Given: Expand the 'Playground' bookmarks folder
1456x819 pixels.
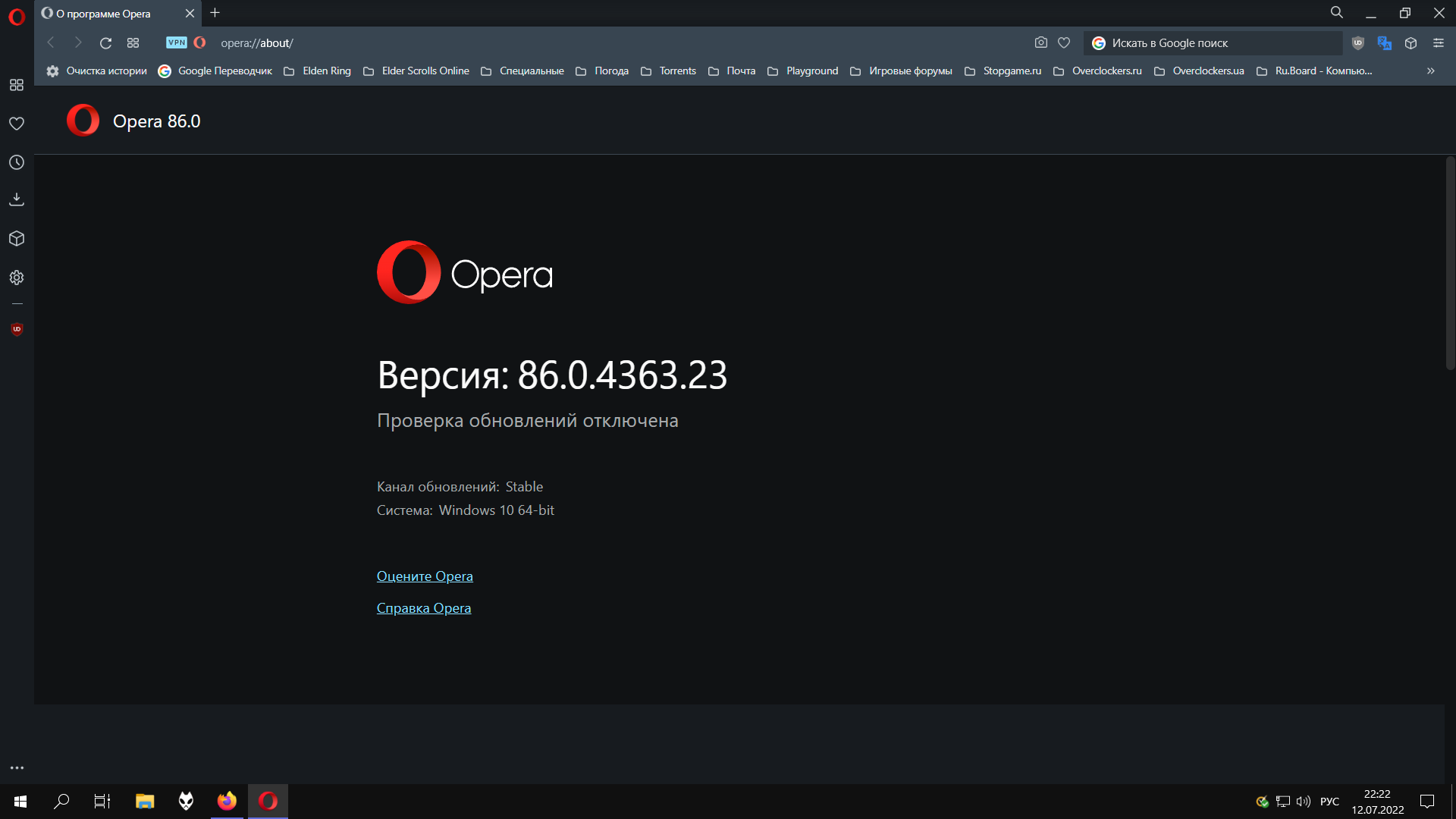Looking at the screenshot, I should coord(803,71).
